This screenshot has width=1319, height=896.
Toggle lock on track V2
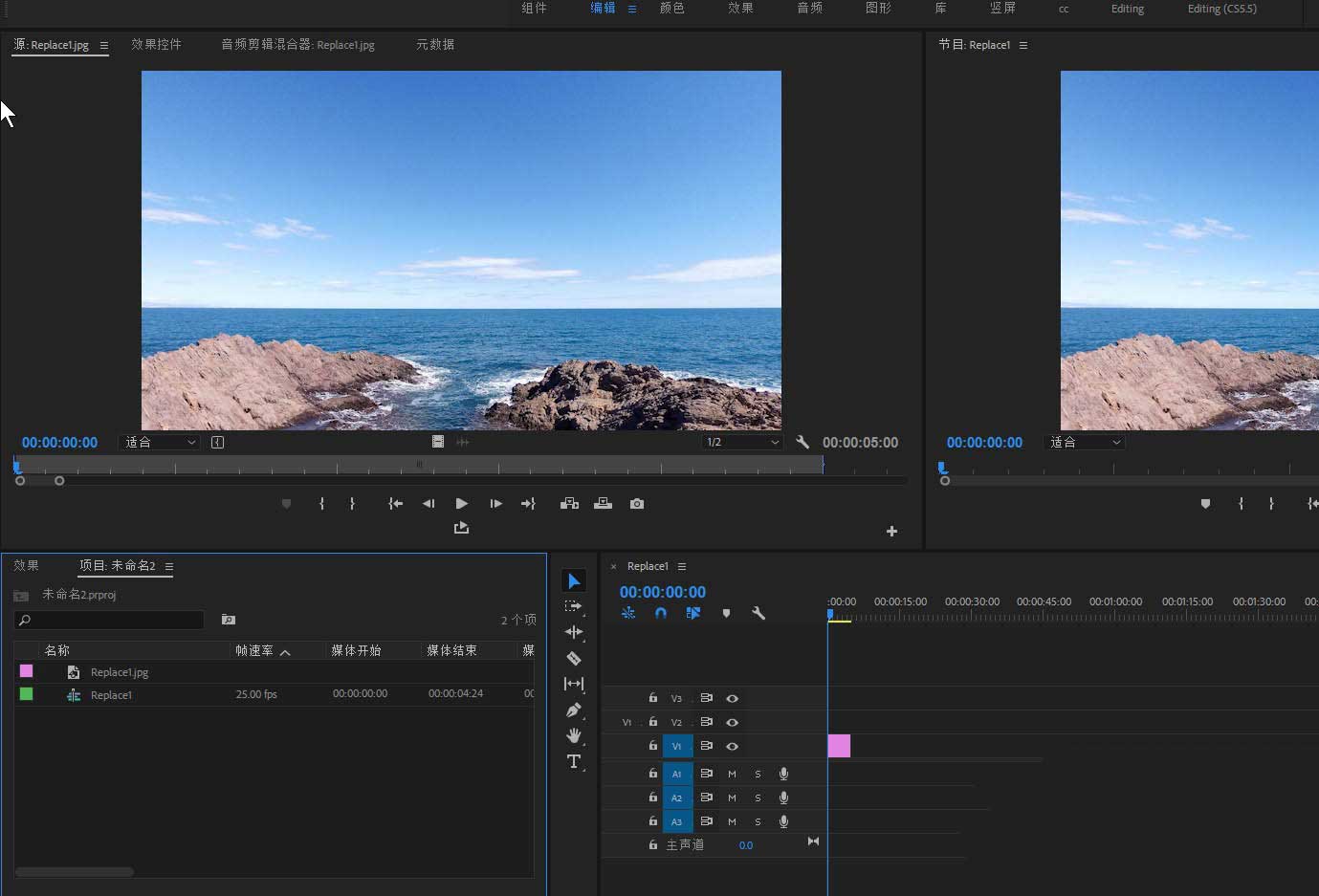coord(653,722)
